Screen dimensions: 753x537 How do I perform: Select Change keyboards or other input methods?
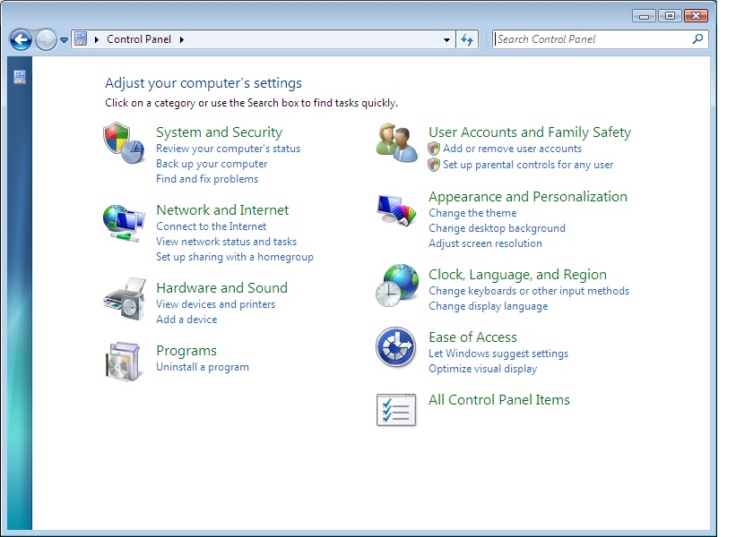pos(529,291)
